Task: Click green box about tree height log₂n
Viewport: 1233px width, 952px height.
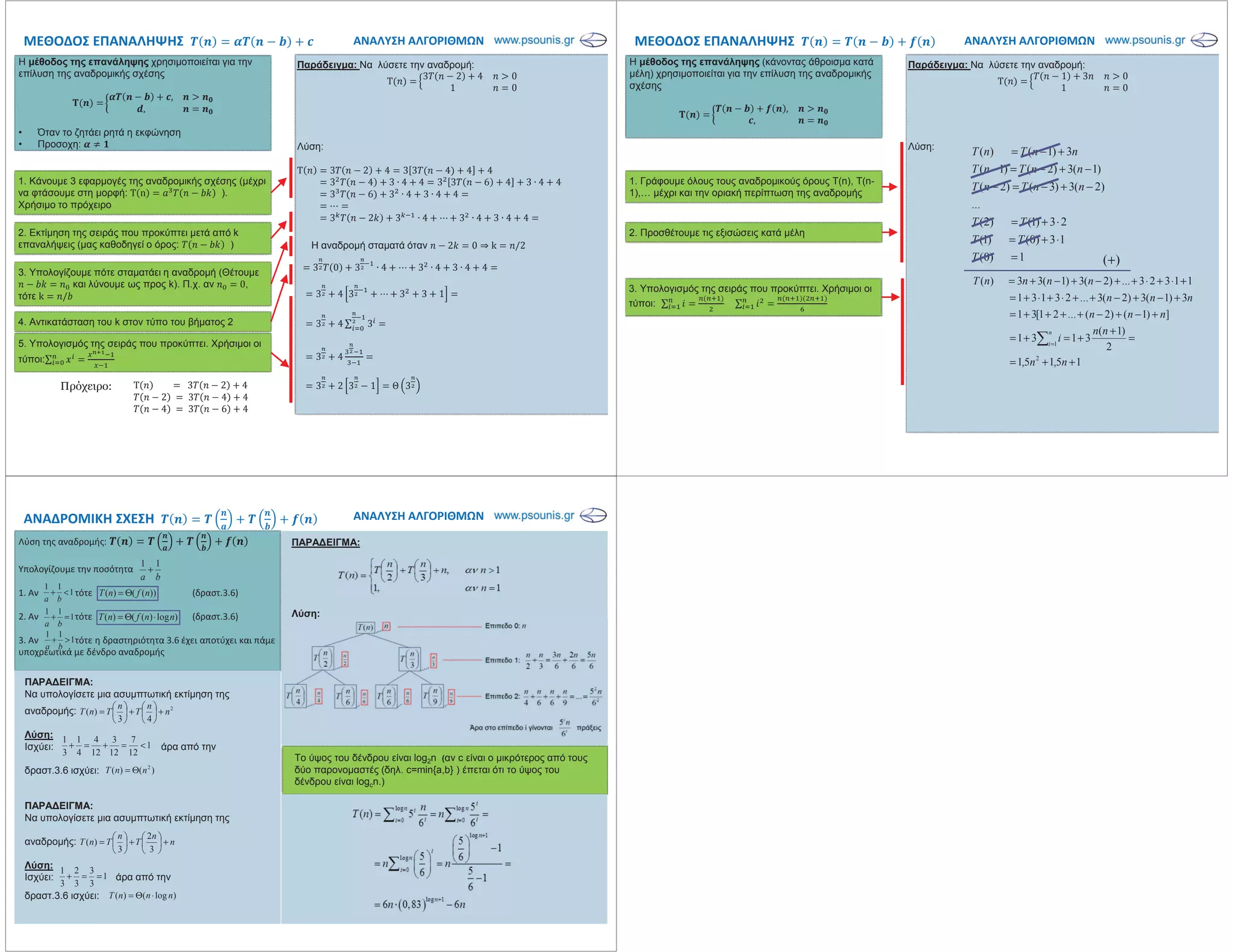Action: (444, 770)
